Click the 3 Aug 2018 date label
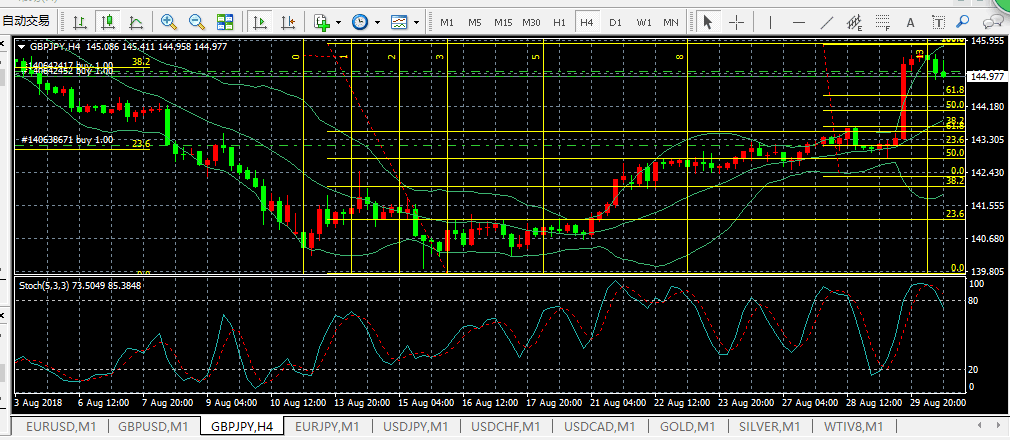The height and width of the screenshot is (440, 1010). 37,403
